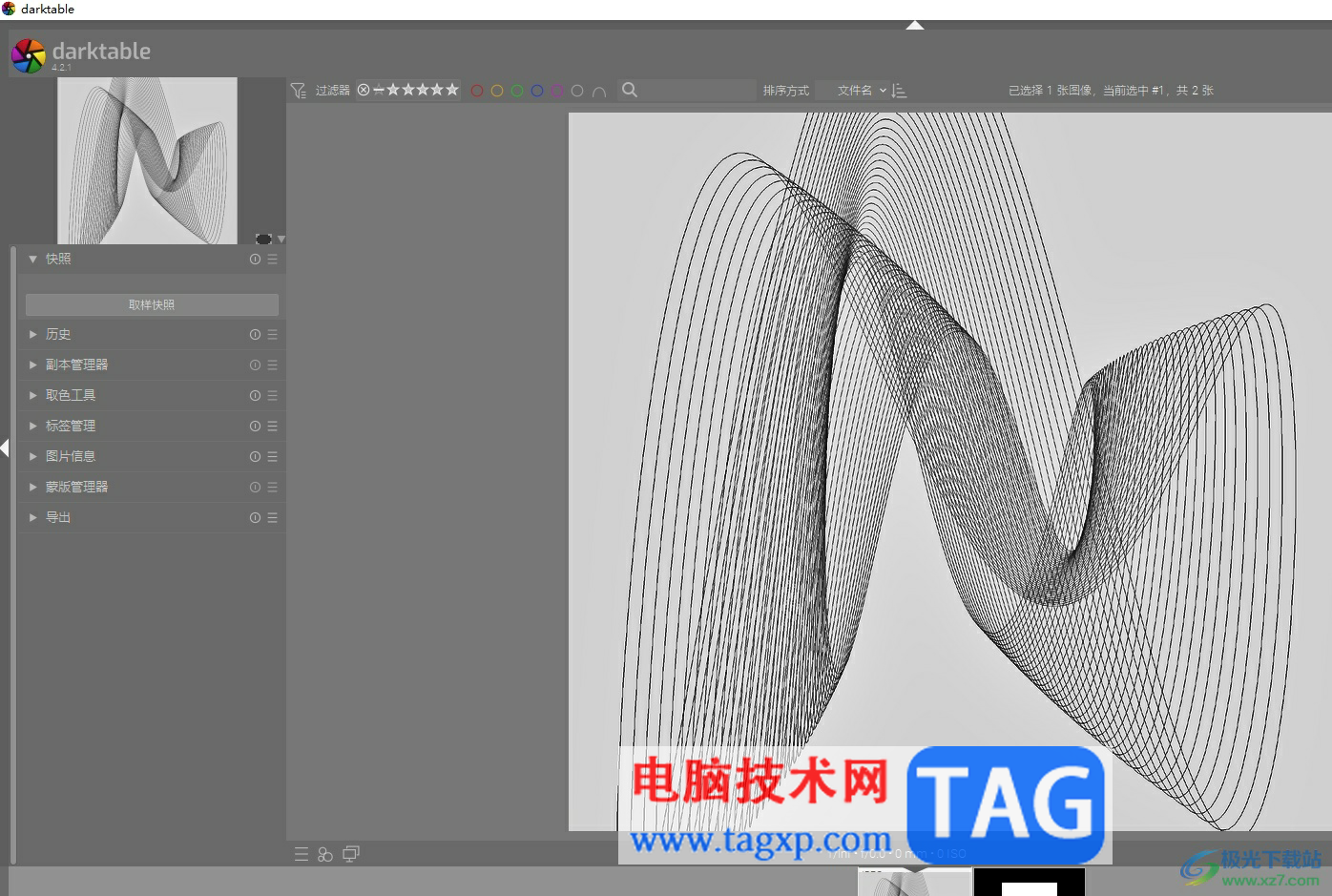Toggle the yellow color label filter
Viewport: 1332px width, 896px height.
497,91
